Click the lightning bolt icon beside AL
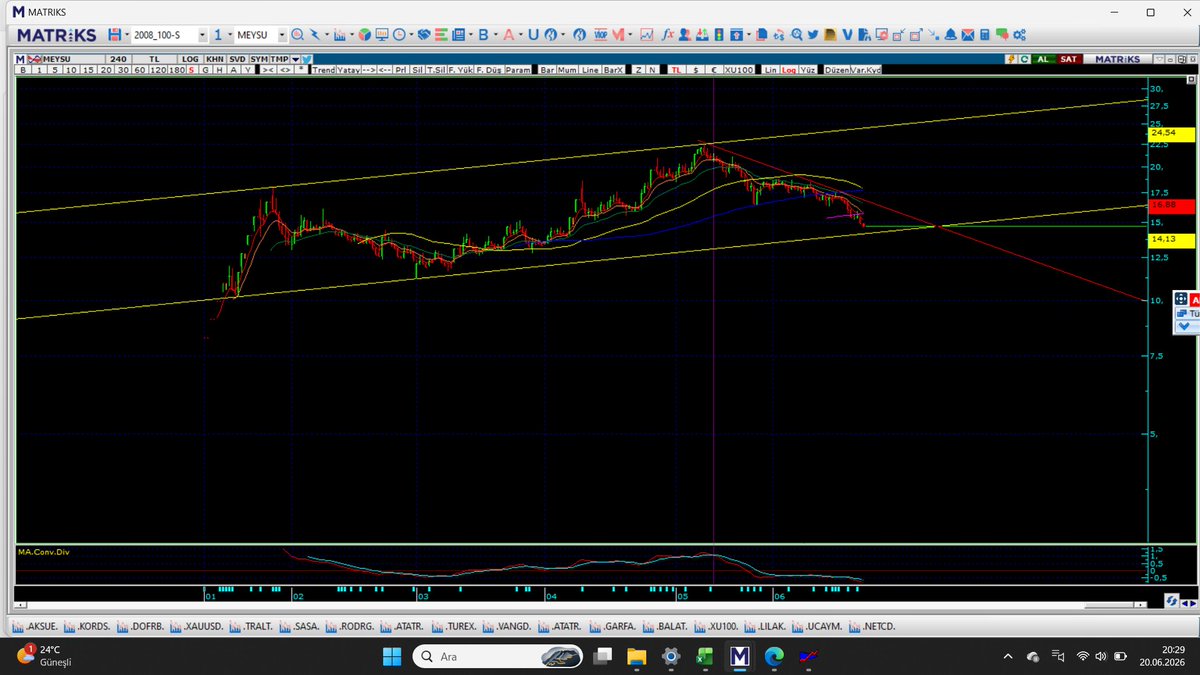This screenshot has height=675, width=1200. pyautogui.click(x=1010, y=59)
